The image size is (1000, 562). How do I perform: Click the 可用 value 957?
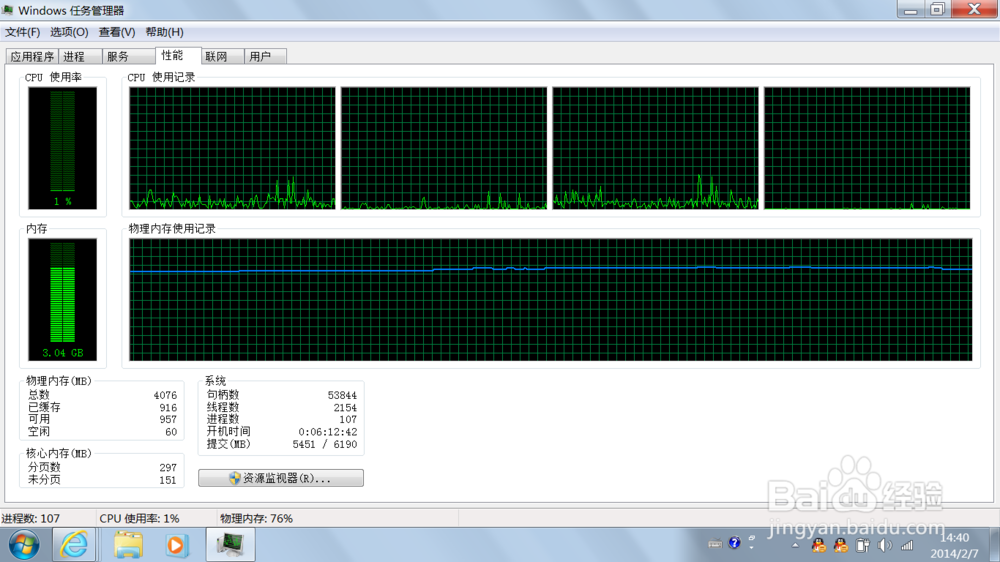(x=168, y=420)
